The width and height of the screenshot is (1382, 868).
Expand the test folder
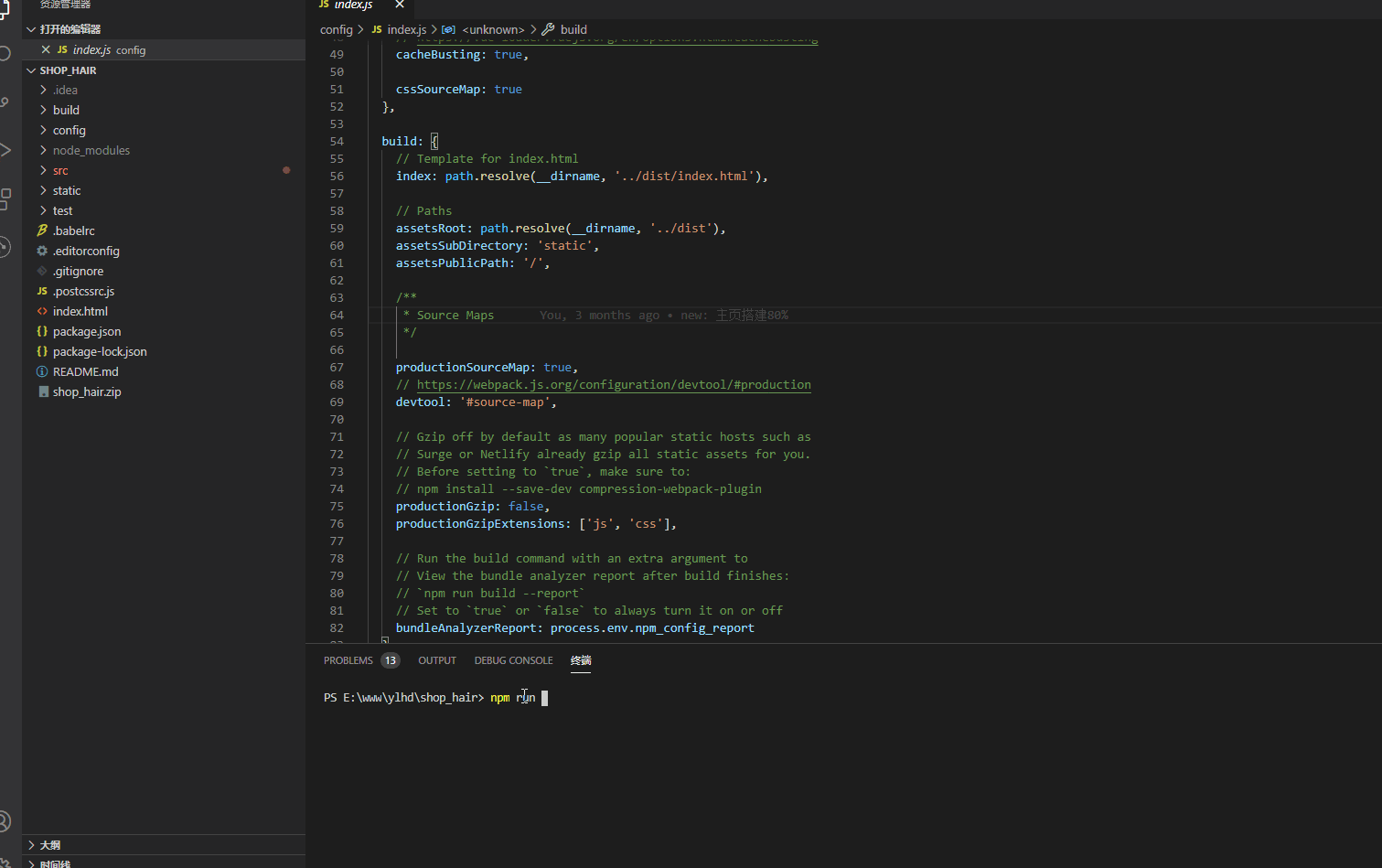(x=43, y=210)
